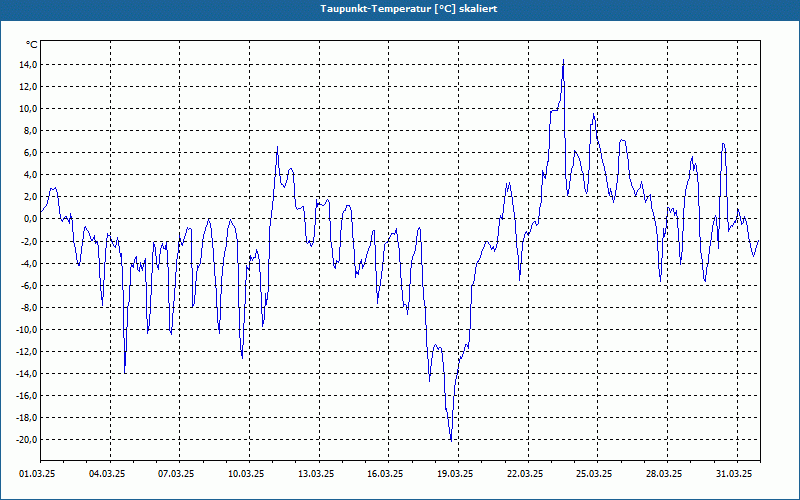800x500 pixels.
Task: Click the 28.03.25 date label
Action: coord(664,474)
